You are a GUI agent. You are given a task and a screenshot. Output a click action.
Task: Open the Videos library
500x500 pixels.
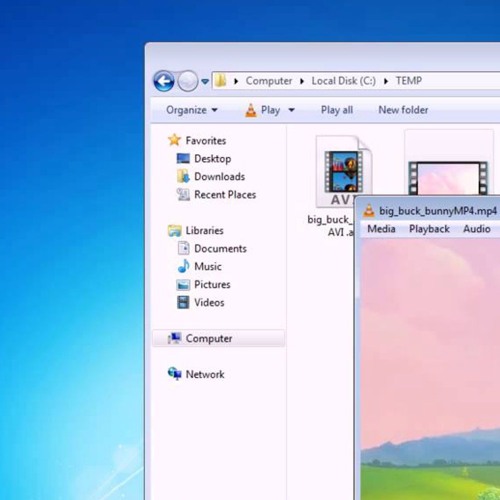(209, 303)
